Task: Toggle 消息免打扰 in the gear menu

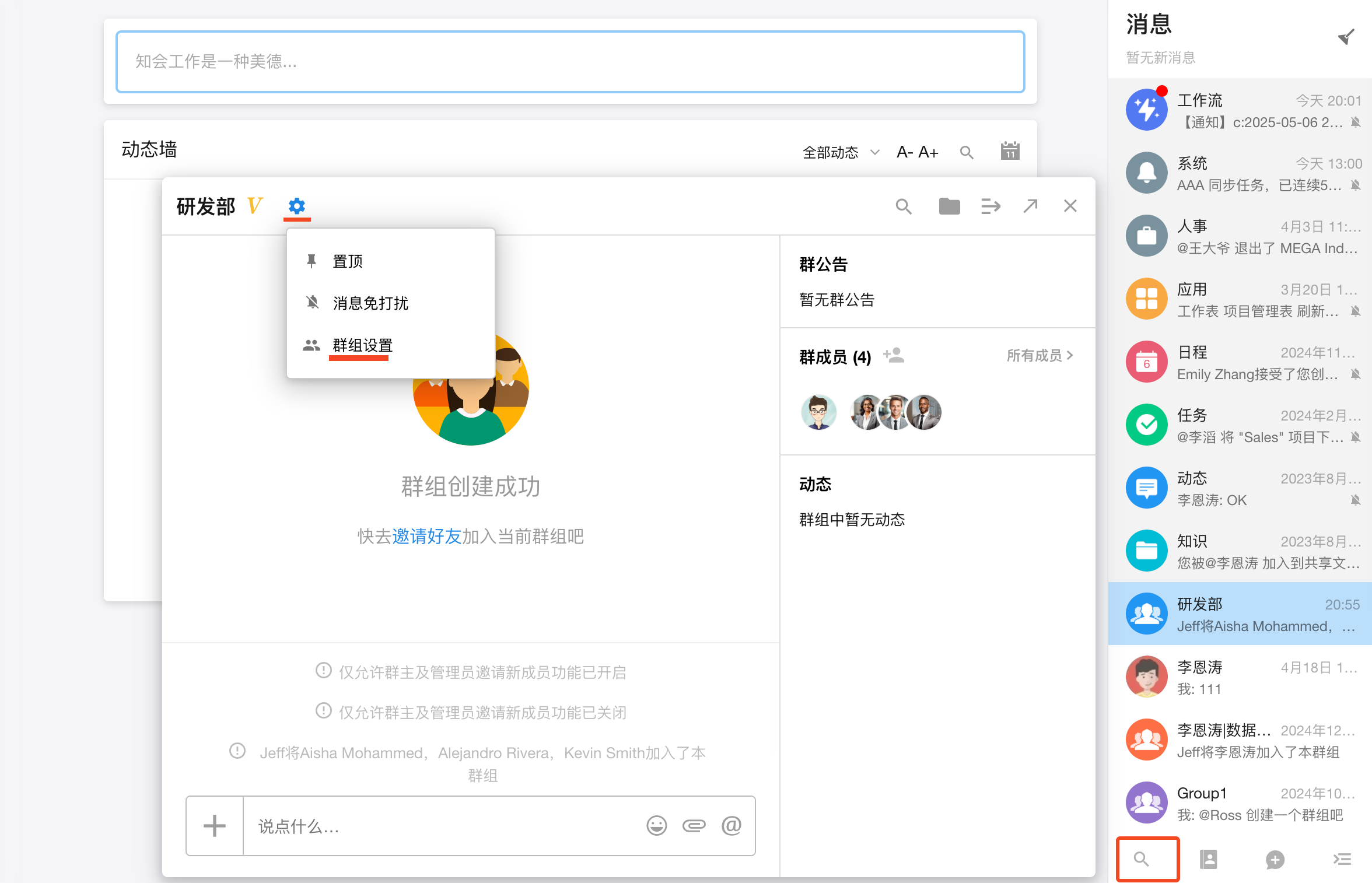Action: pos(370,303)
